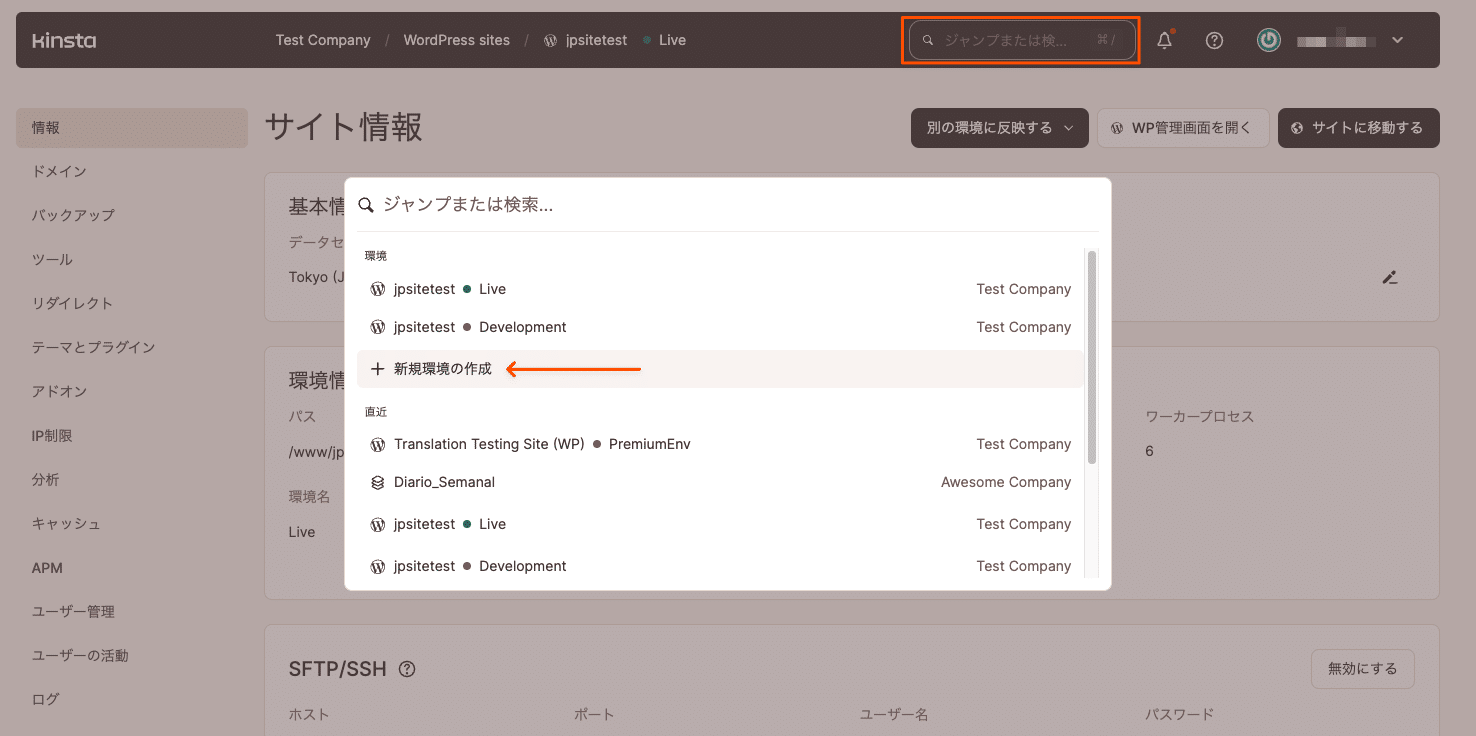Screen dimensions: 1476x736
Task: Select jpsitetest Development under 環境
Action: click(479, 327)
